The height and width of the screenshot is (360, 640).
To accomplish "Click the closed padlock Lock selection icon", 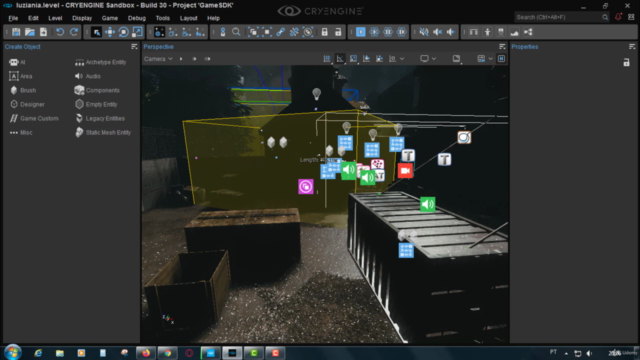I will point(324,32).
